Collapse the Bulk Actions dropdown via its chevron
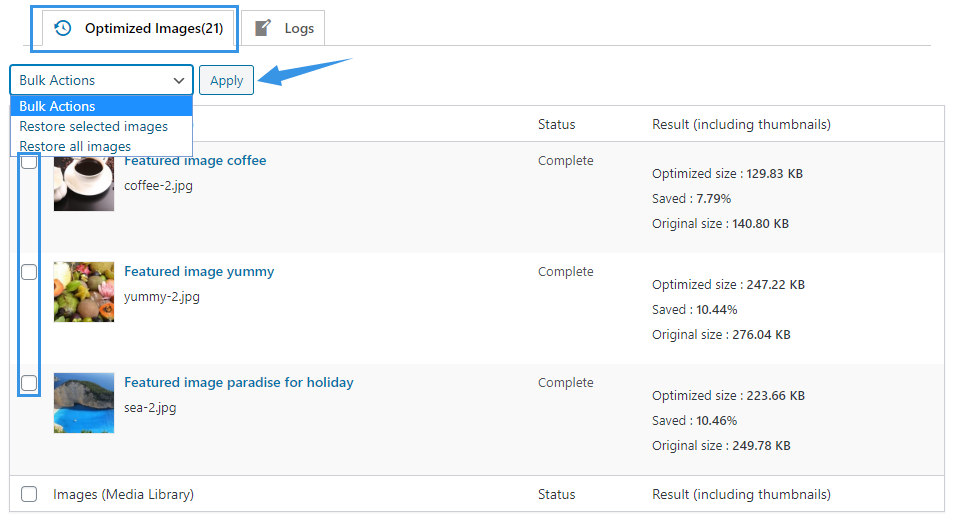 click(178, 80)
